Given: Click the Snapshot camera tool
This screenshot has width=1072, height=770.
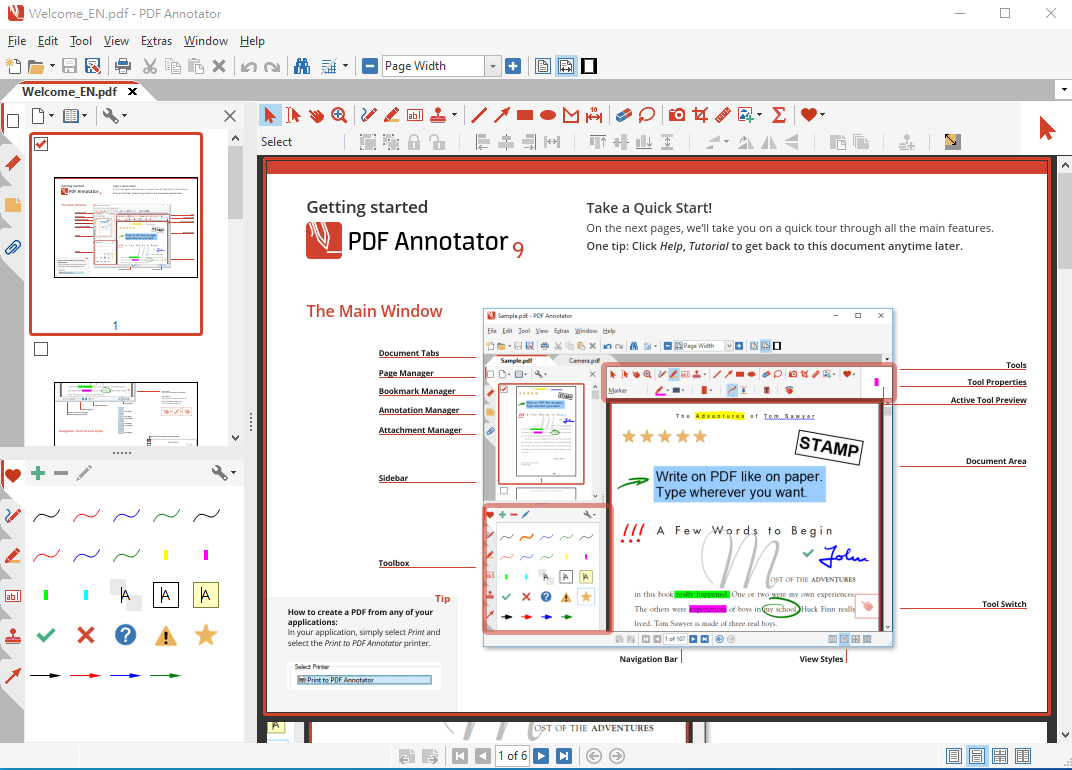Looking at the screenshot, I should (x=677, y=115).
